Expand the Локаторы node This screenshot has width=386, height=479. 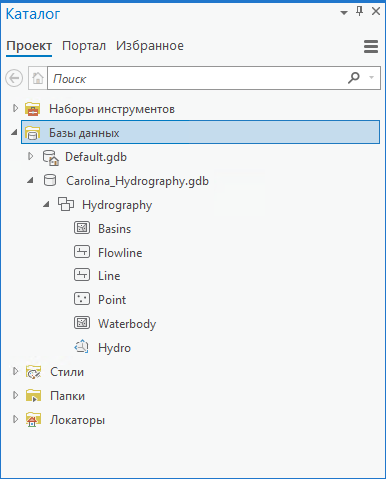pos(15,419)
